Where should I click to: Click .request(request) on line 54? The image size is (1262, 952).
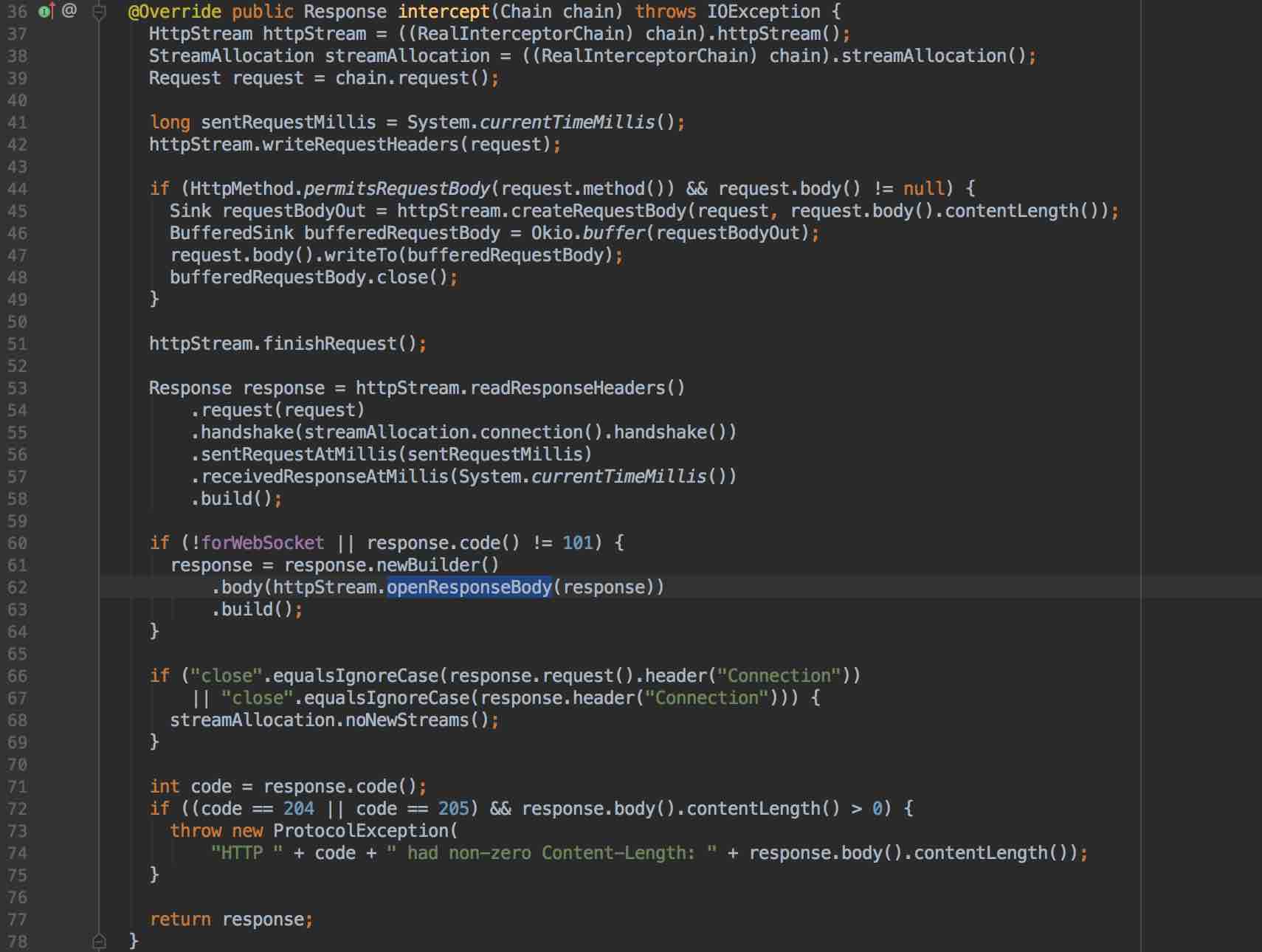click(x=278, y=410)
